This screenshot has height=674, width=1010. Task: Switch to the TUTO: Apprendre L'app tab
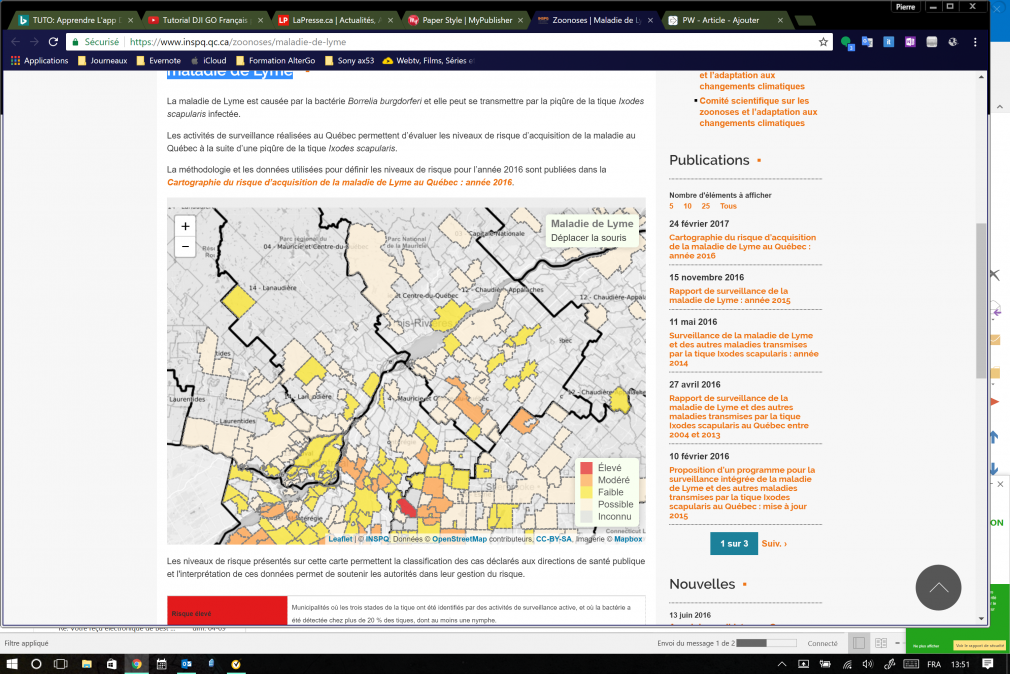(x=74, y=20)
